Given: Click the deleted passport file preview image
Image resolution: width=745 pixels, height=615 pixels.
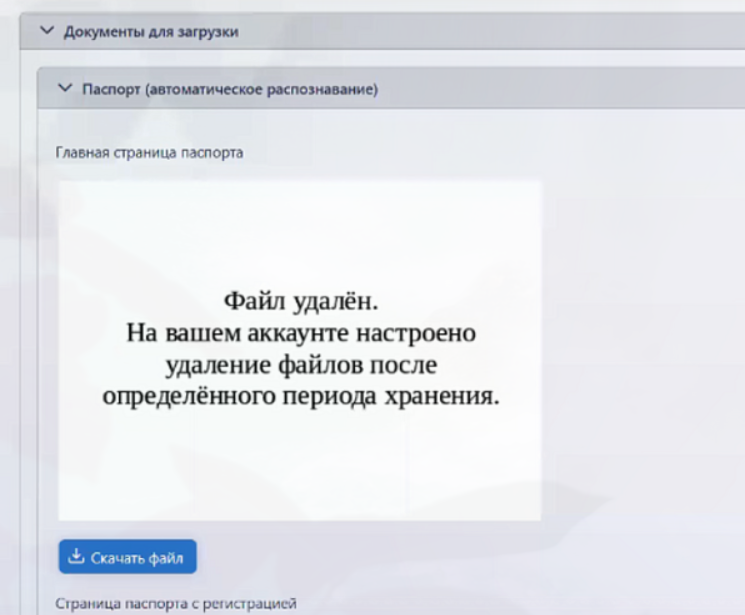Looking at the screenshot, I should click(x=300, y=351).
